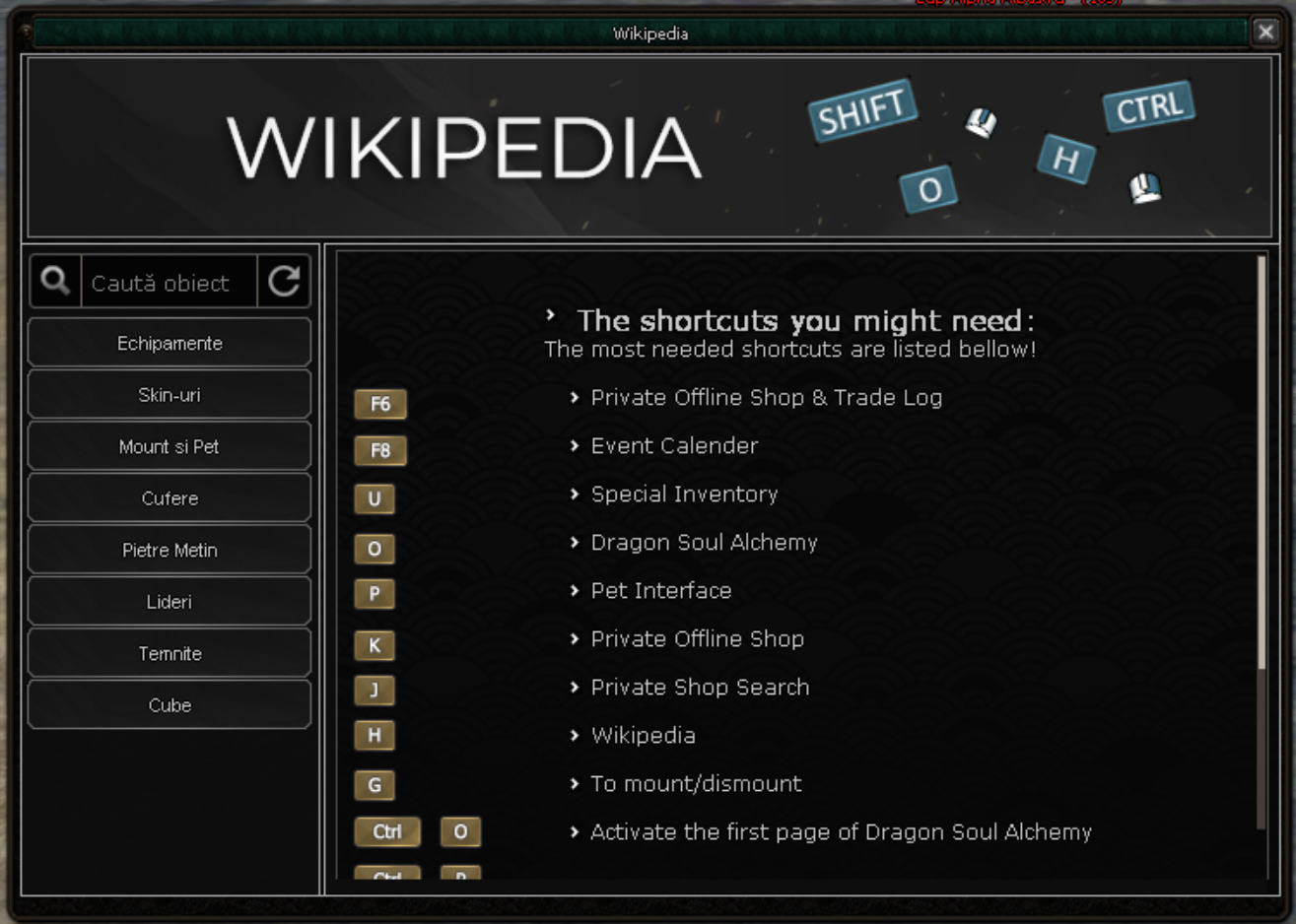
Task: Click the refresh arrow icon beside search
Action: click(x=284, y=282)
